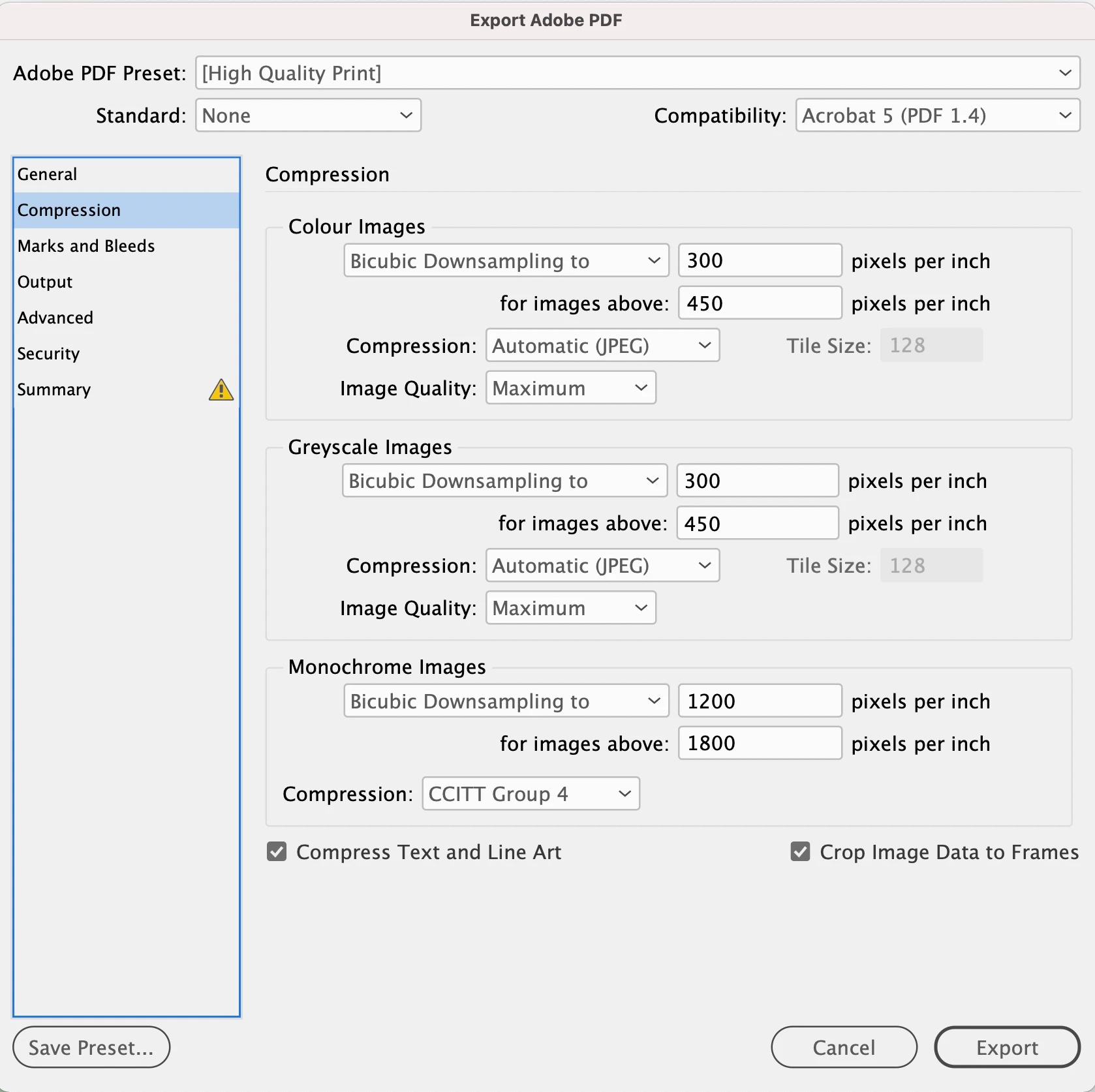Image resolution: width=1095 pixels, height=1092 pixels.
Task: Click Greyscale Images 300 resolution field
Action: point(757,481)
